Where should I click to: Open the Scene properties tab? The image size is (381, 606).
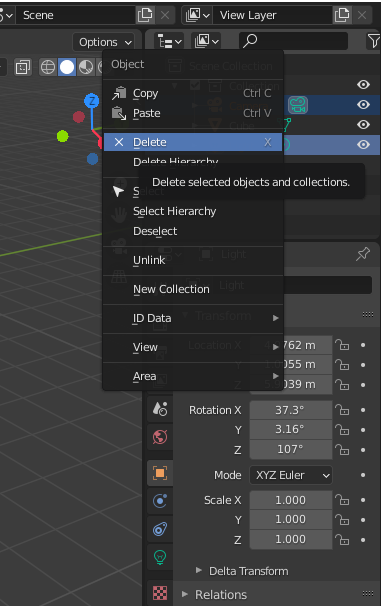pos(160,409)
